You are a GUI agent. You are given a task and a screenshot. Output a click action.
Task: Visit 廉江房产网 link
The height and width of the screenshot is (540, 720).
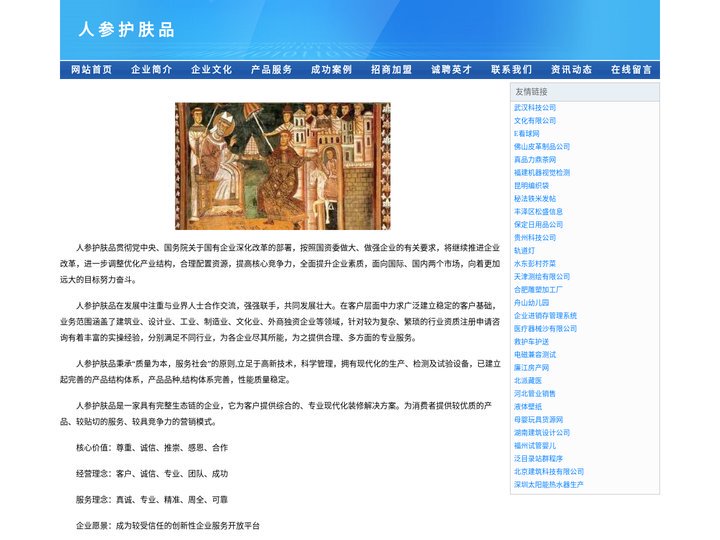[x=531, y=367]
